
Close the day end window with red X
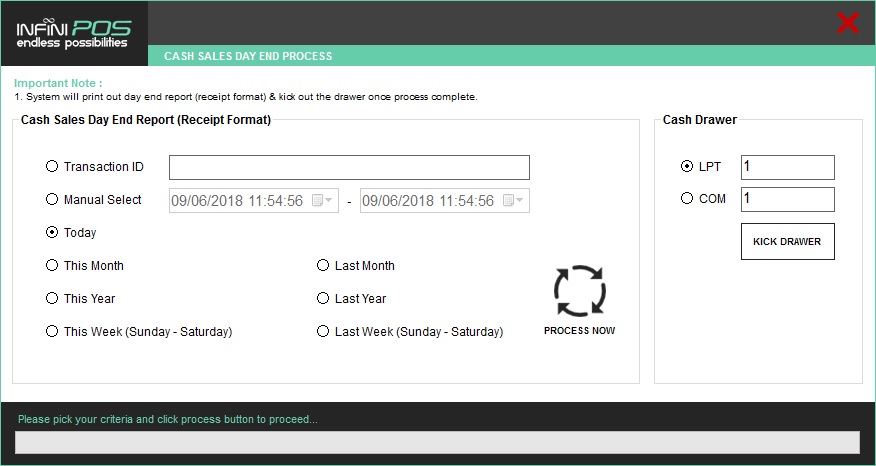pos(848,23)
